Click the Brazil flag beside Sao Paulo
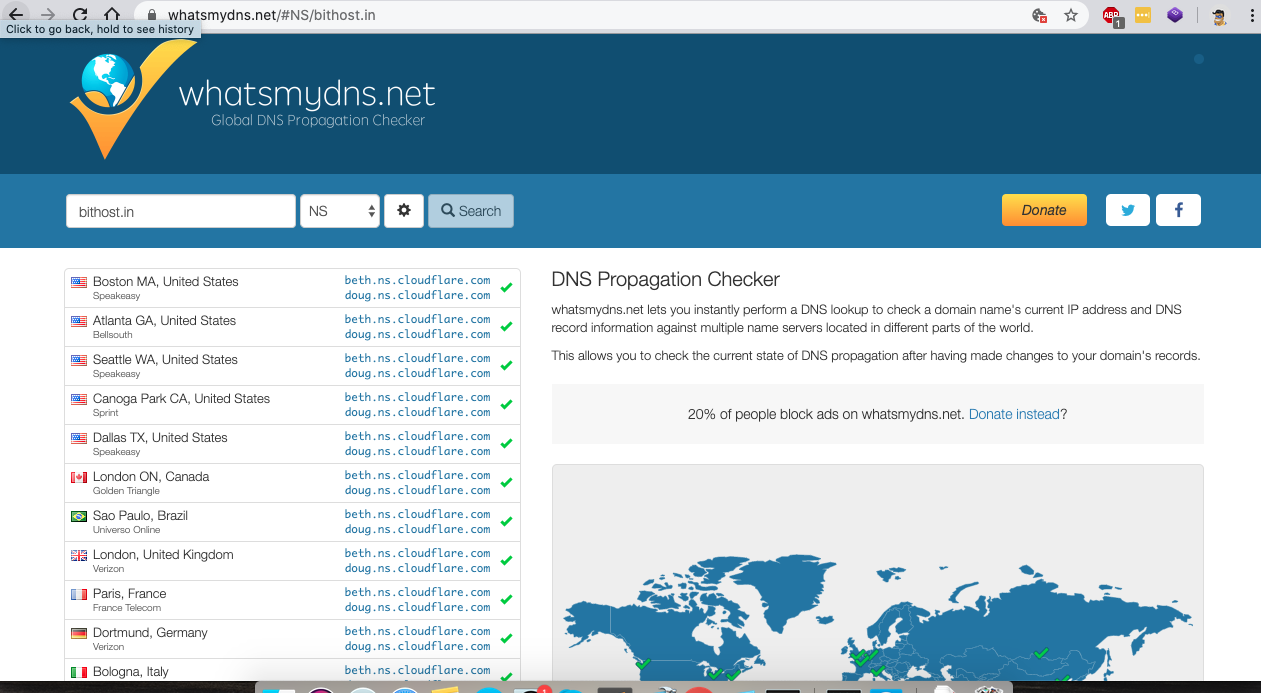This screenshot has width=1261, height=693. click(79, 516)
